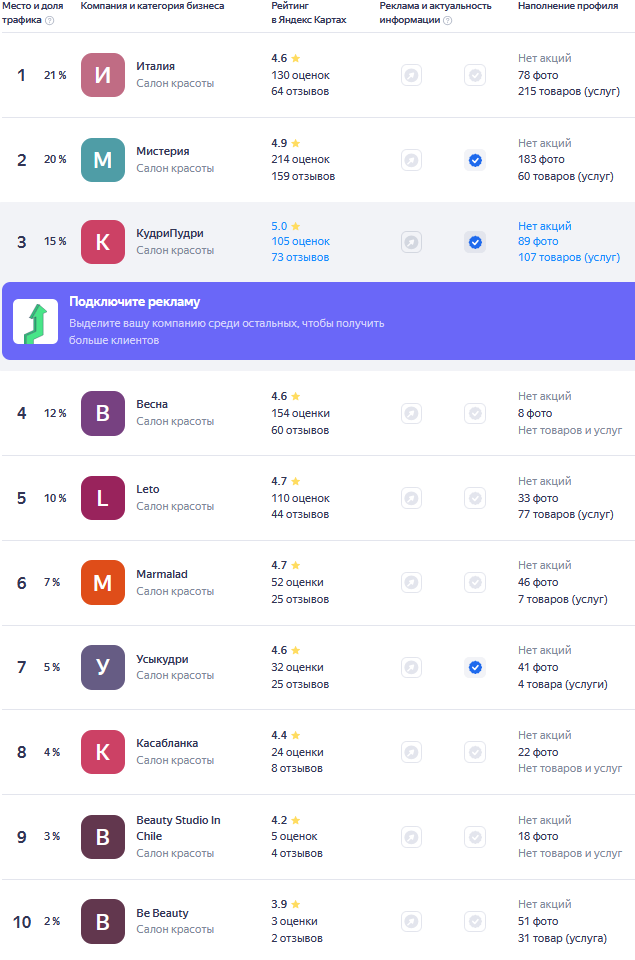Image resolution: width=635 pixels, height=960 pixels.
Task: Click the verified badge in Италия row
Action: [x=475, y=75]
